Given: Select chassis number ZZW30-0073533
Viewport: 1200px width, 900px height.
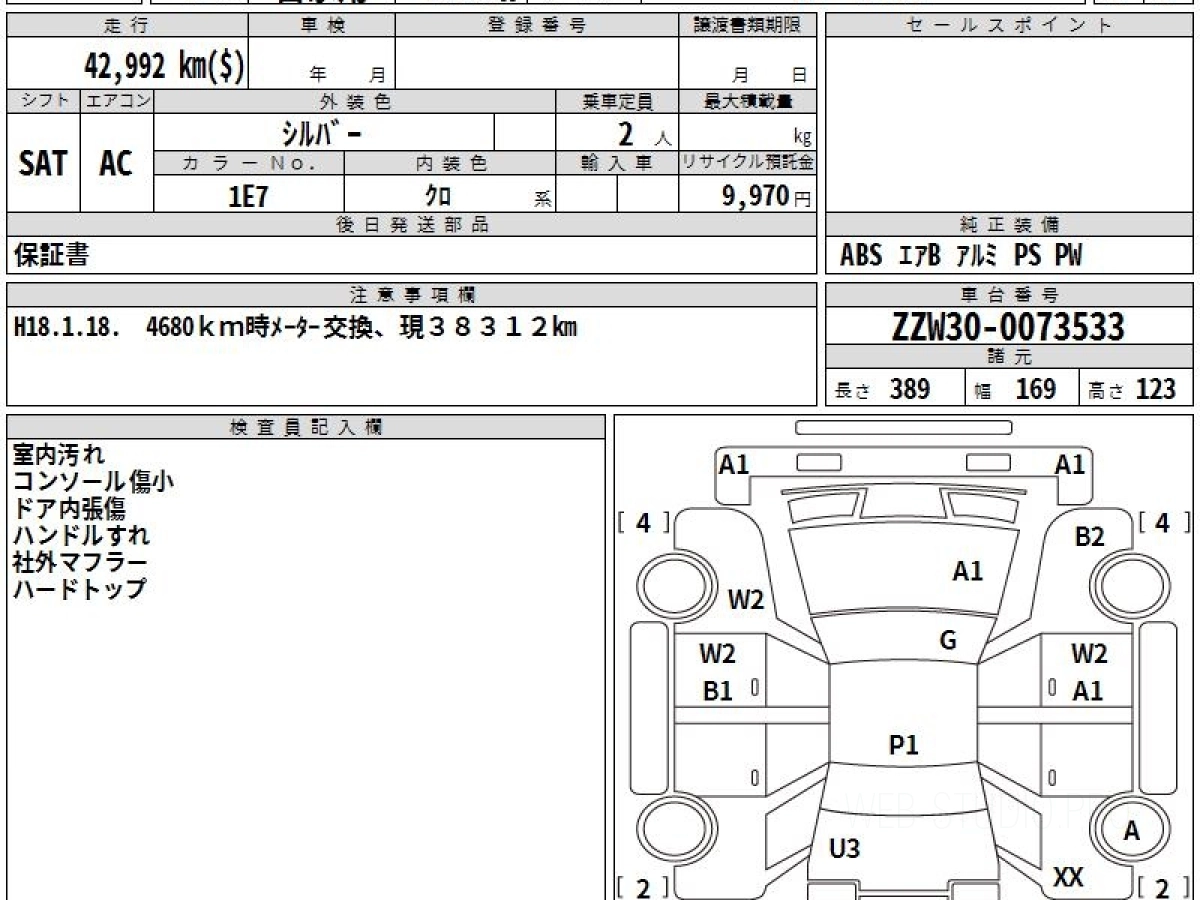Looking at the screenshot, I should tap(1009, 326).
